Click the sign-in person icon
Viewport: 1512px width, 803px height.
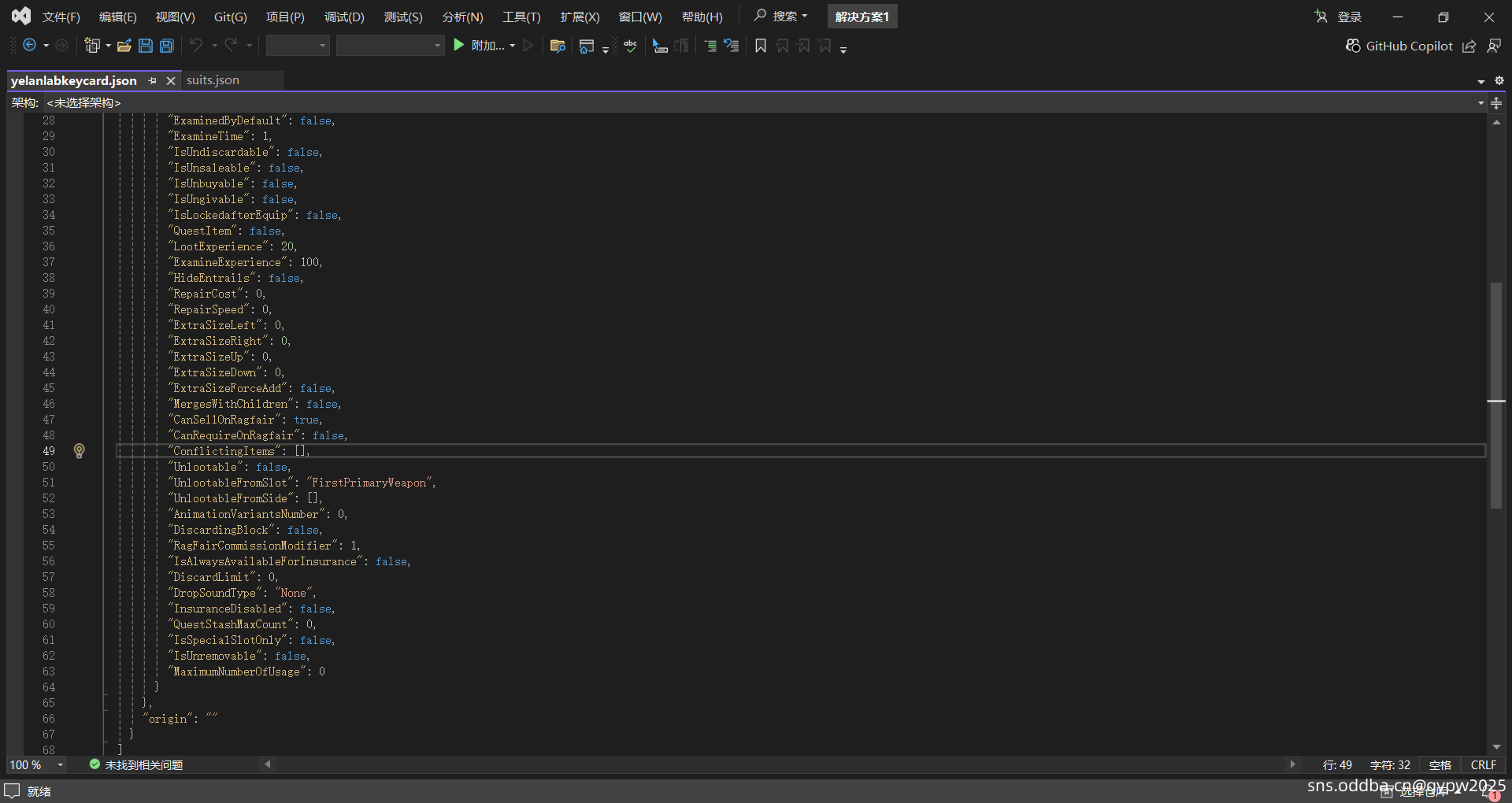point(1321,17)
